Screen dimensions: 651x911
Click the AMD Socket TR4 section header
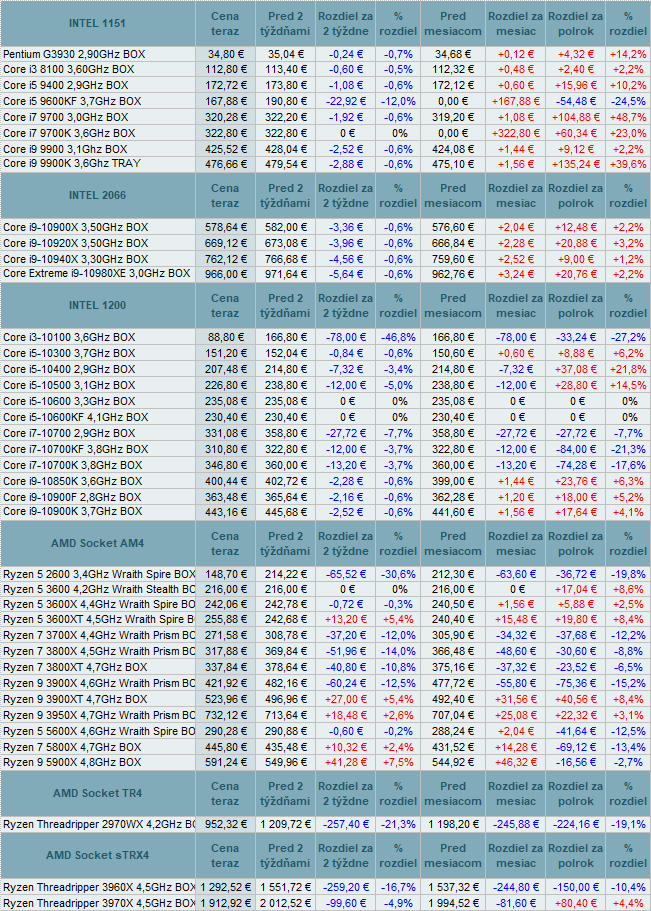tap(97, 794)
